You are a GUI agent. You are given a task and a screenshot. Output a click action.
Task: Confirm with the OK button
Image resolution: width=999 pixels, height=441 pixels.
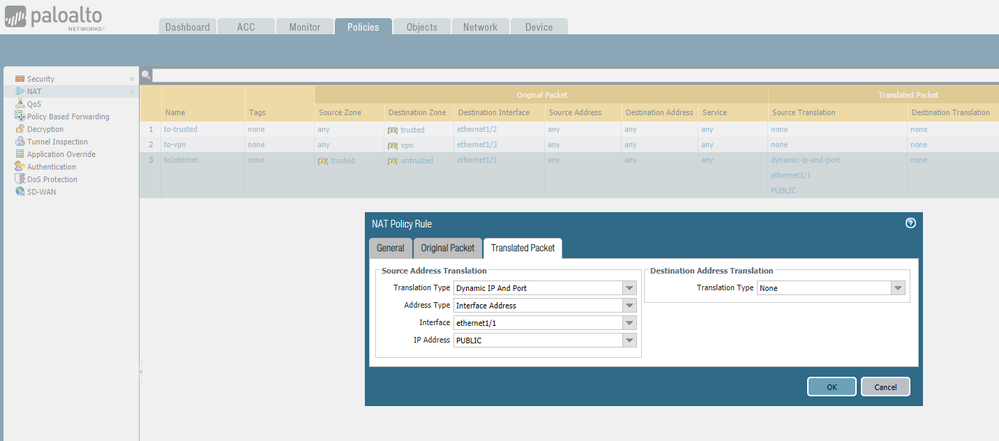tap(831, 386)
